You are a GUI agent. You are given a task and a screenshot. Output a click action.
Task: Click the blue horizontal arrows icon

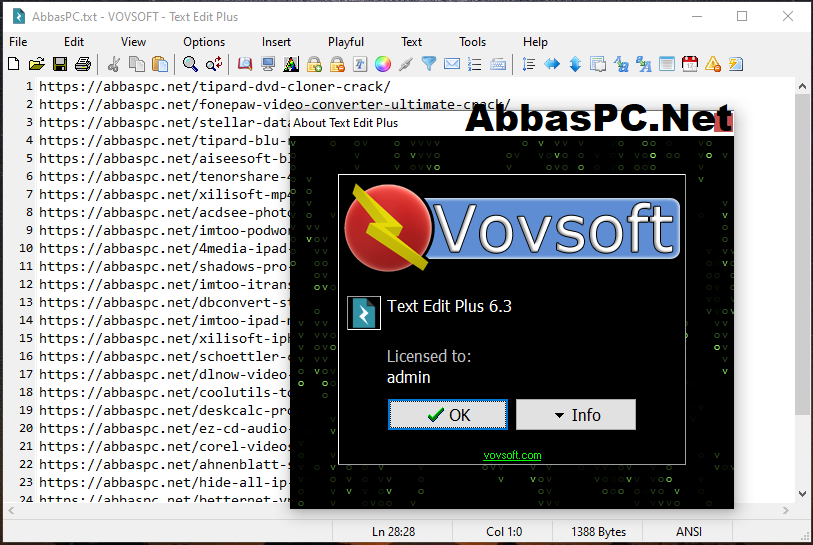552,64
